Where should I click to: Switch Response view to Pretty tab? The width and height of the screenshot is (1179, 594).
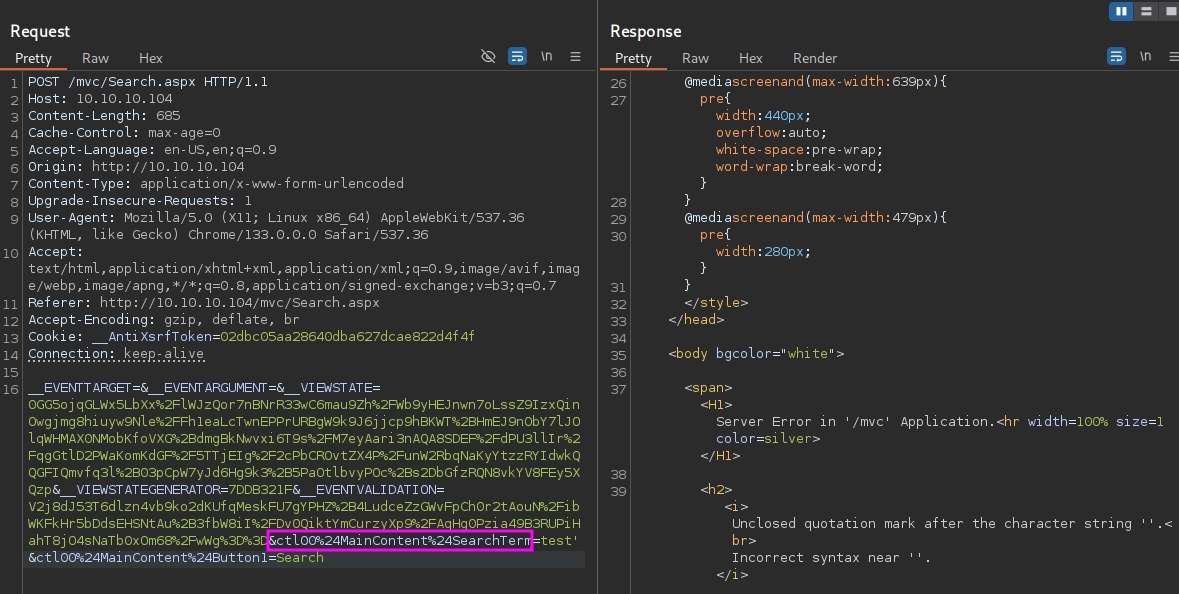pos(633,58)
